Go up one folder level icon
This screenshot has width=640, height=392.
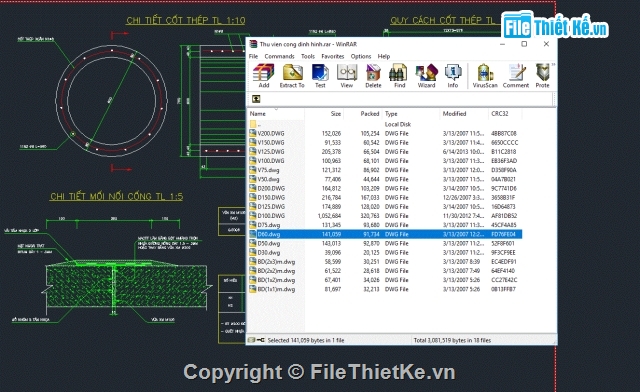256,99
